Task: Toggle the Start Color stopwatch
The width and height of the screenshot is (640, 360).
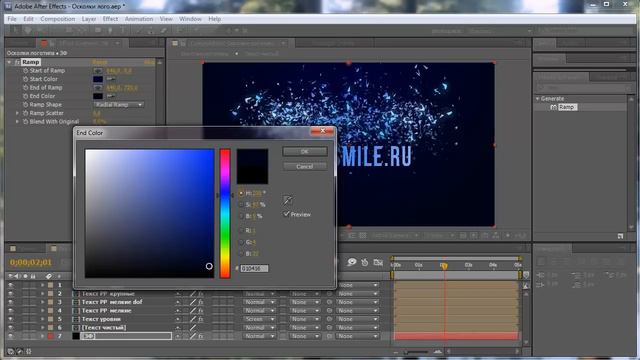Action: tap(26, 79)
